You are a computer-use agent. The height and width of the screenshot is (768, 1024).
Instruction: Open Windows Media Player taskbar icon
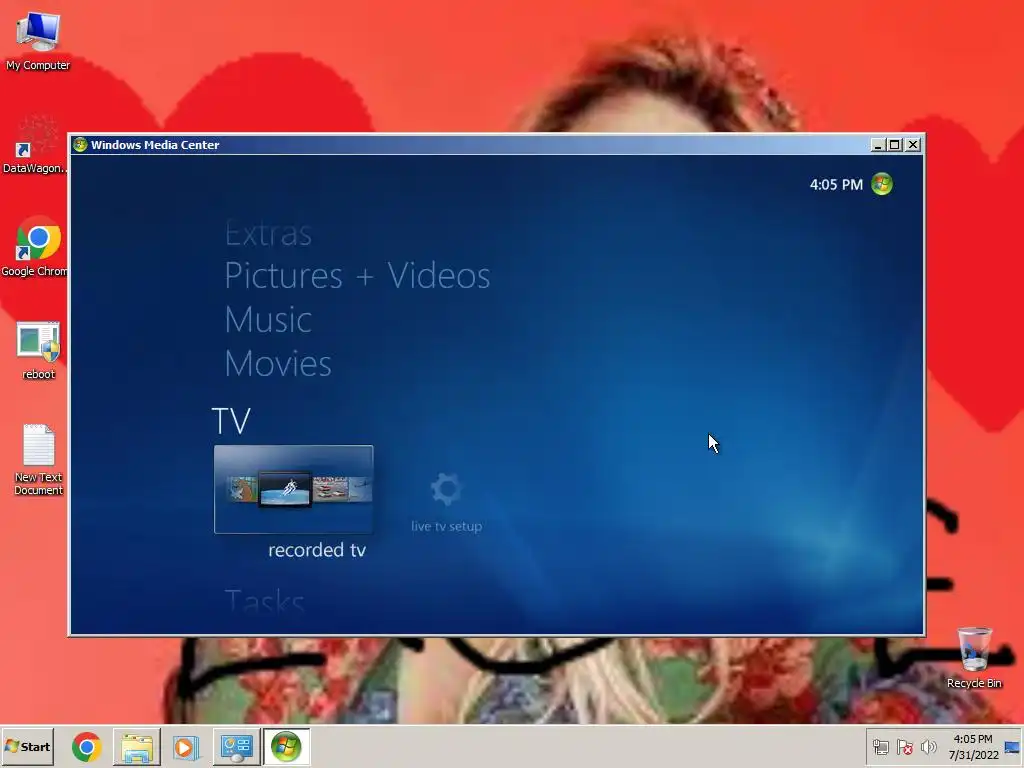tap(186, 747)
